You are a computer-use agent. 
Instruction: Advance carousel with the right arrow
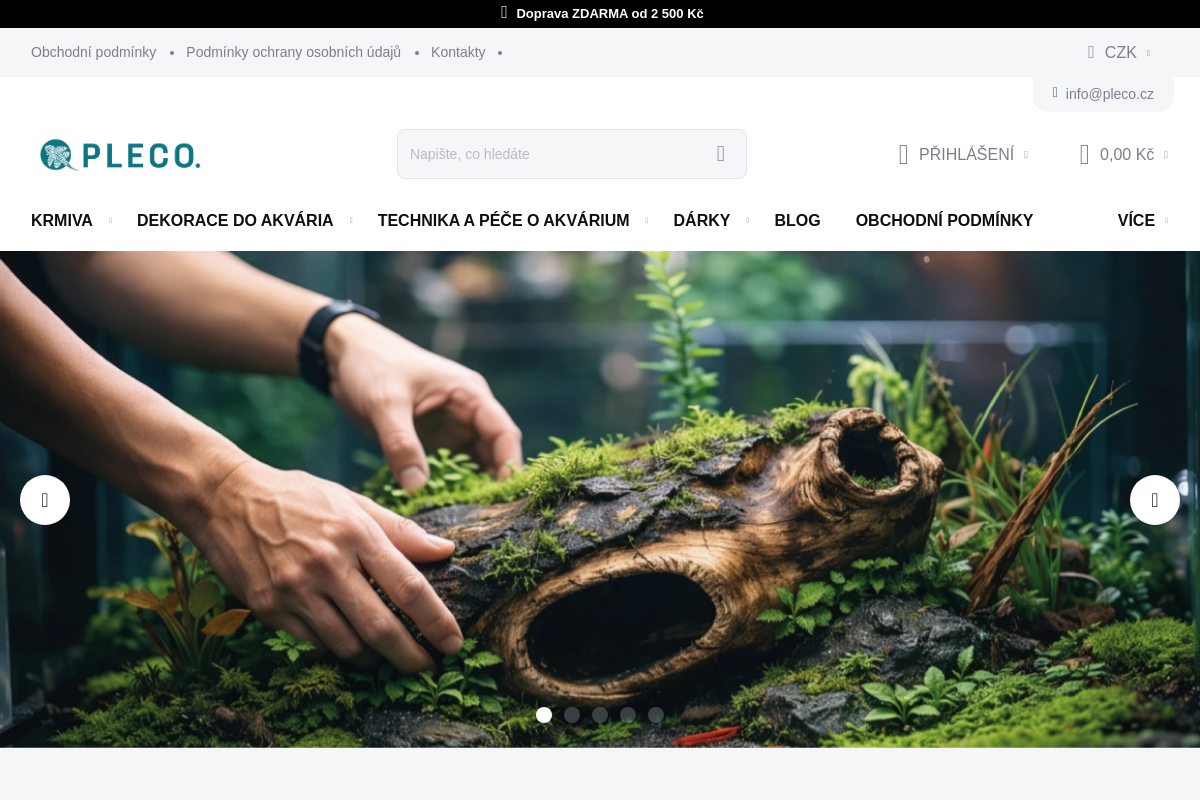coord(1155,500)
